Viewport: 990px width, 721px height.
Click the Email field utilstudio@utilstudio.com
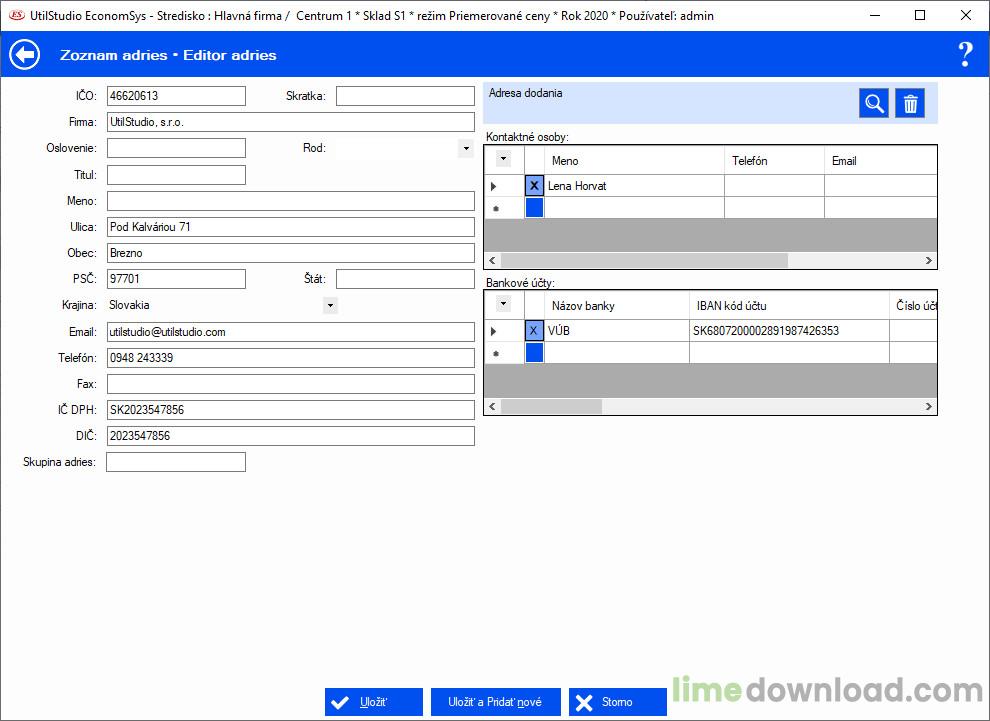(x=290, y=332)
